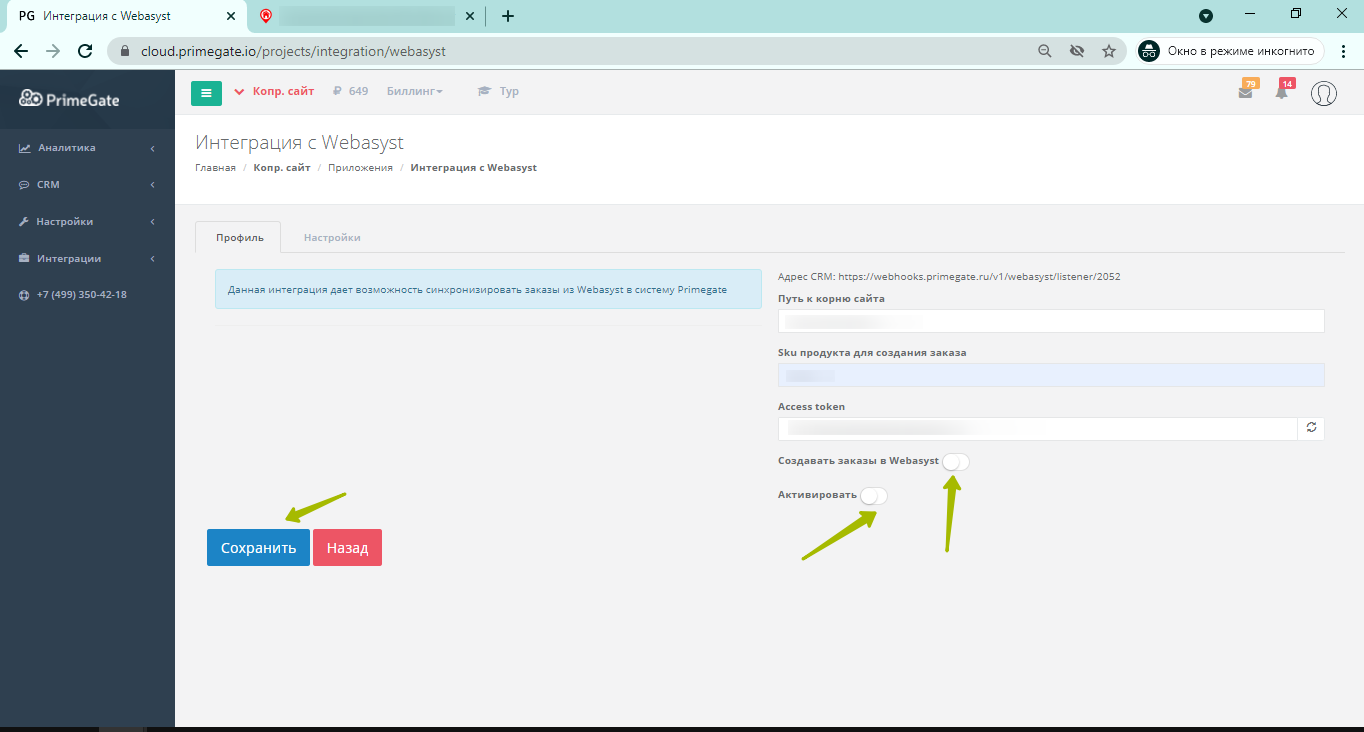Close the second browser tab
Image resolution: width=1364 pixels, height=732 pixels.
coord(470,16)
